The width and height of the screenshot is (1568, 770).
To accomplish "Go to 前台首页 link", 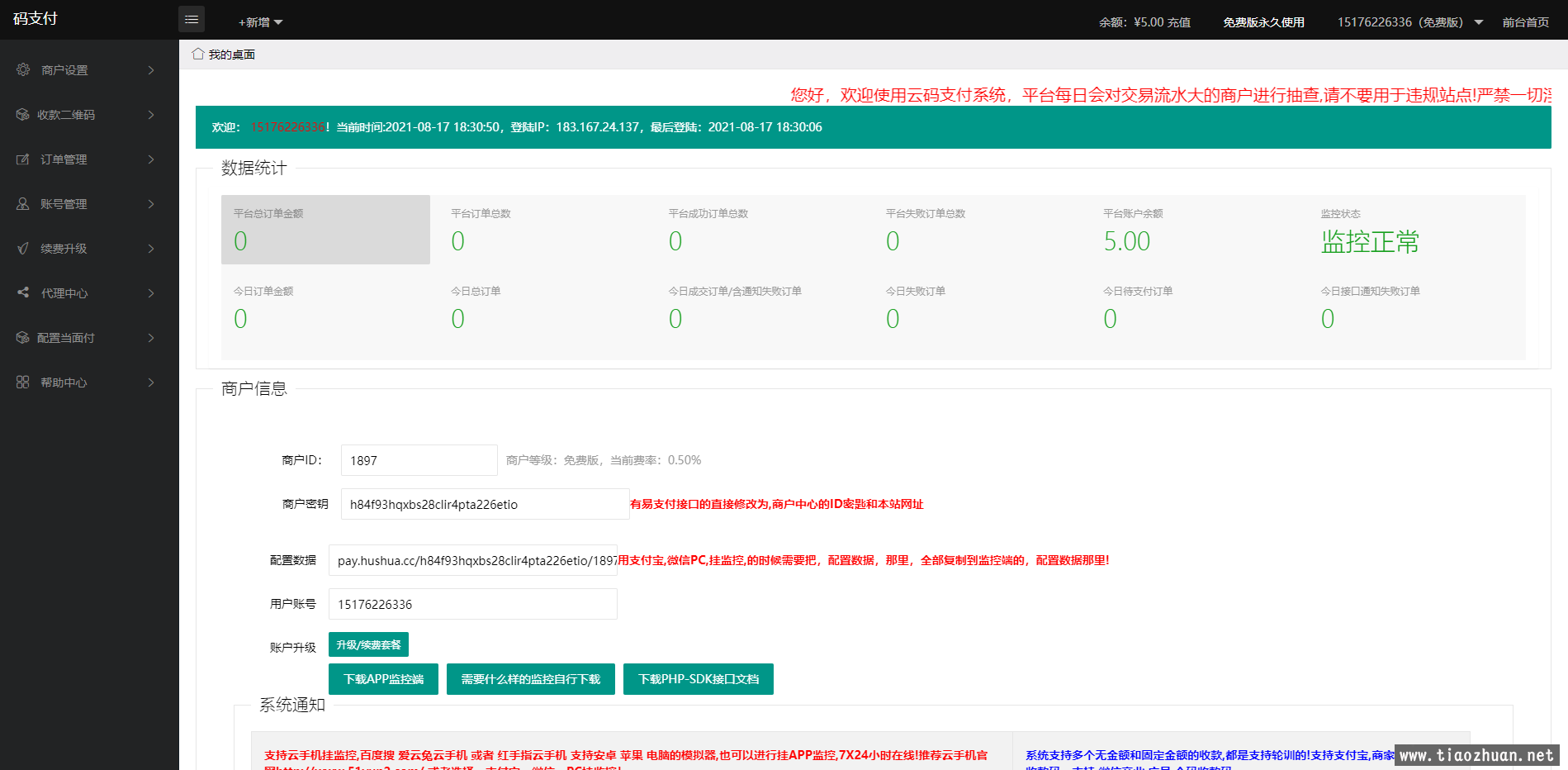I will coord(1526,22).
